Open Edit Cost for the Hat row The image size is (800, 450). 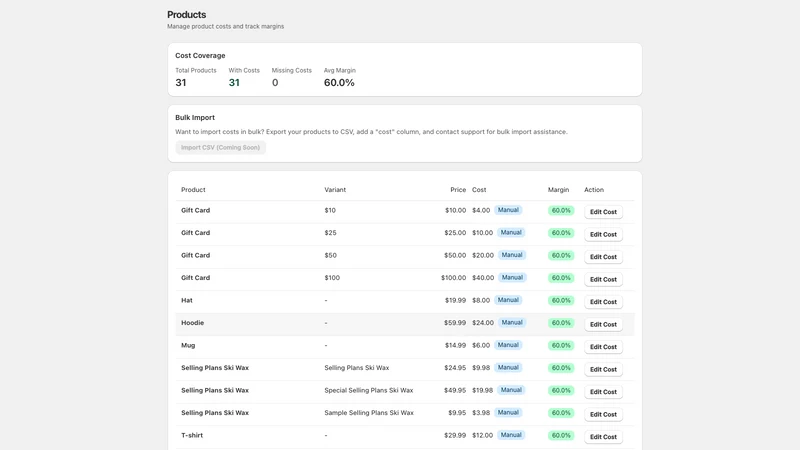[x=603, y=302]
